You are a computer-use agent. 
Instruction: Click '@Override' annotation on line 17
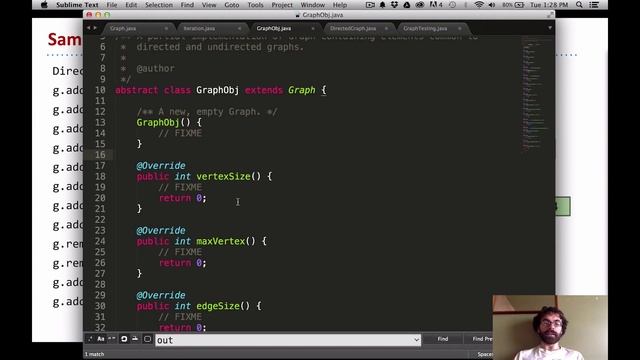pyautogui.click(x=161, y=166)
